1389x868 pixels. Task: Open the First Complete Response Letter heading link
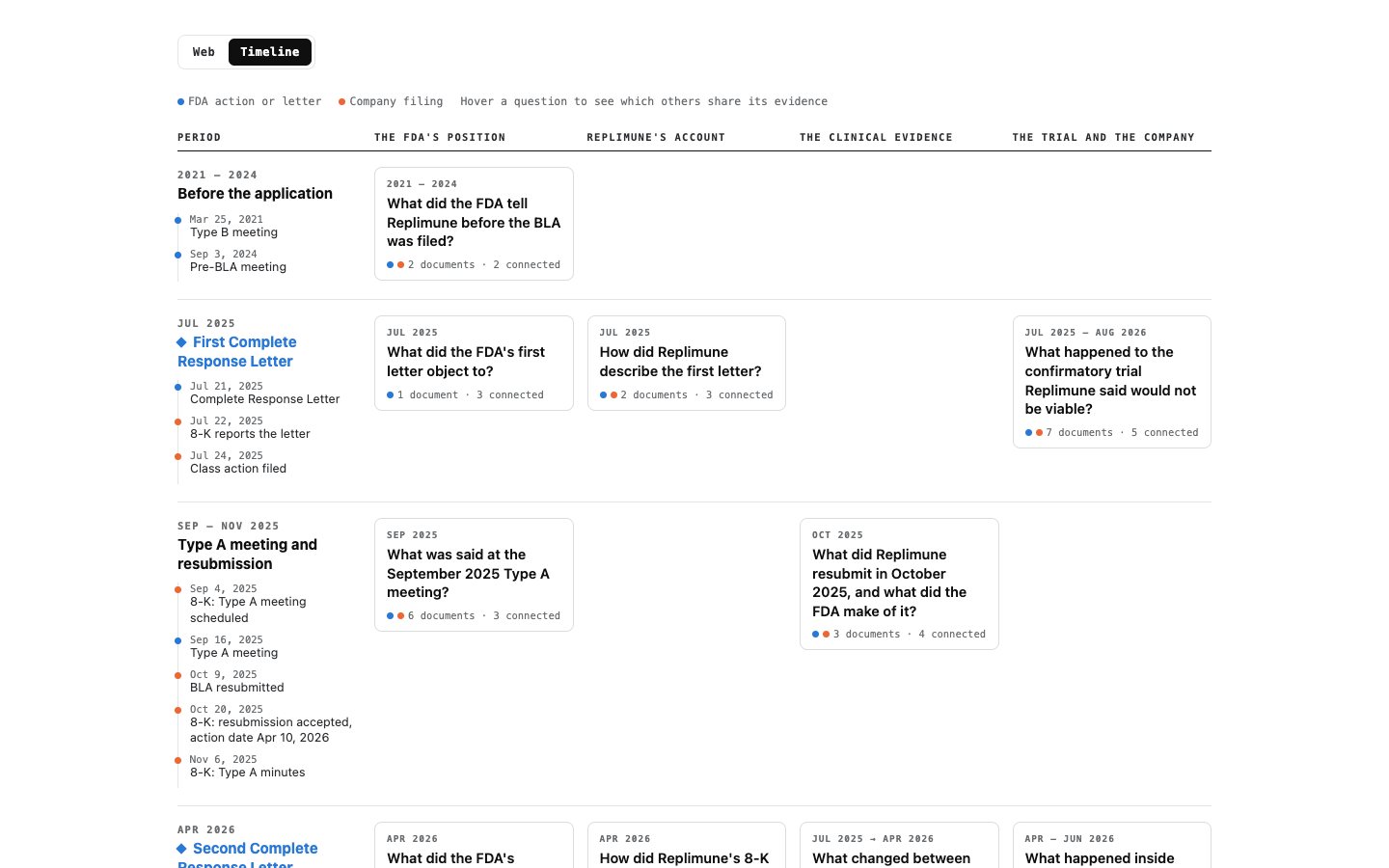[237, 352]
